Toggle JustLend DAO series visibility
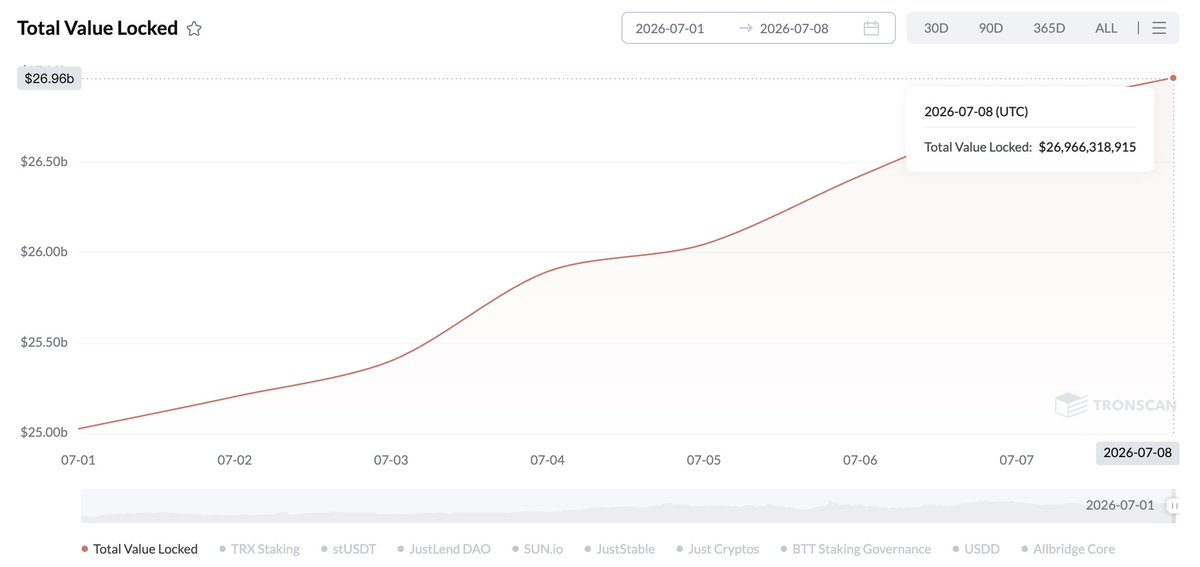The height and width of the screenshot is (567, 1200). point(443,549)
